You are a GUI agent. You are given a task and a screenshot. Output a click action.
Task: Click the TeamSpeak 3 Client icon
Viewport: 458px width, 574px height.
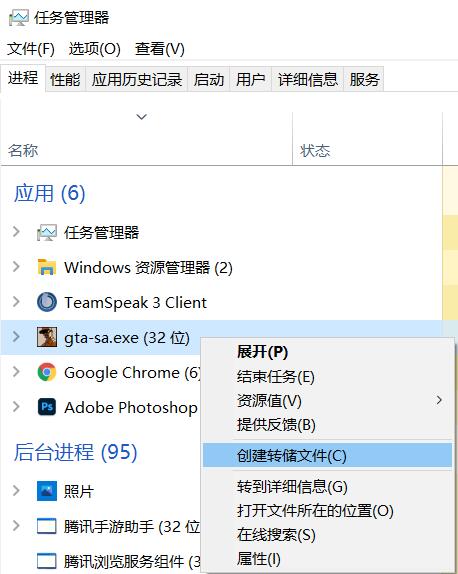(47, 302)
